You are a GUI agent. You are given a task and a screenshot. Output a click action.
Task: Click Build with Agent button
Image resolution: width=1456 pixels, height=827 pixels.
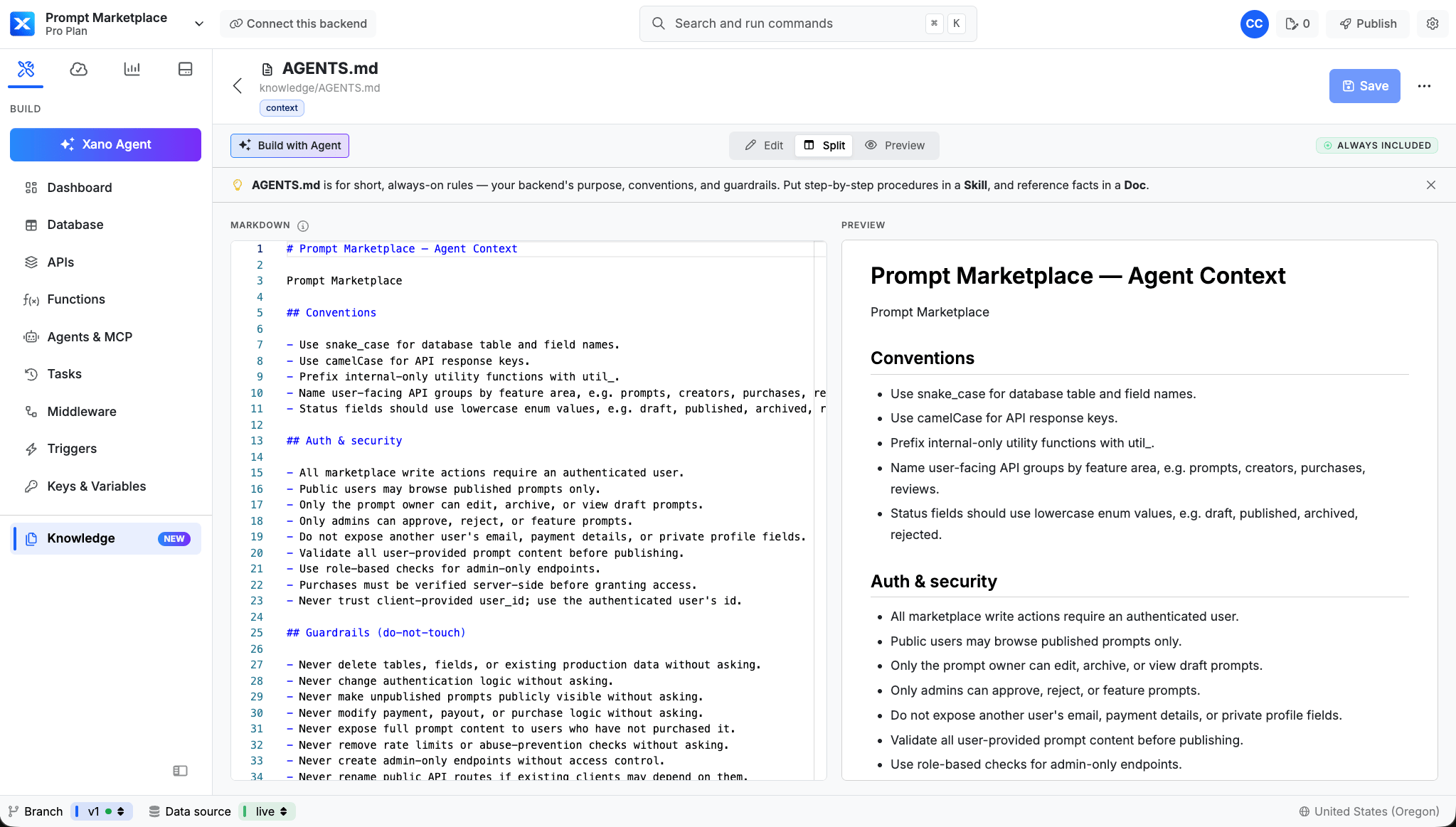pos(289,146)
